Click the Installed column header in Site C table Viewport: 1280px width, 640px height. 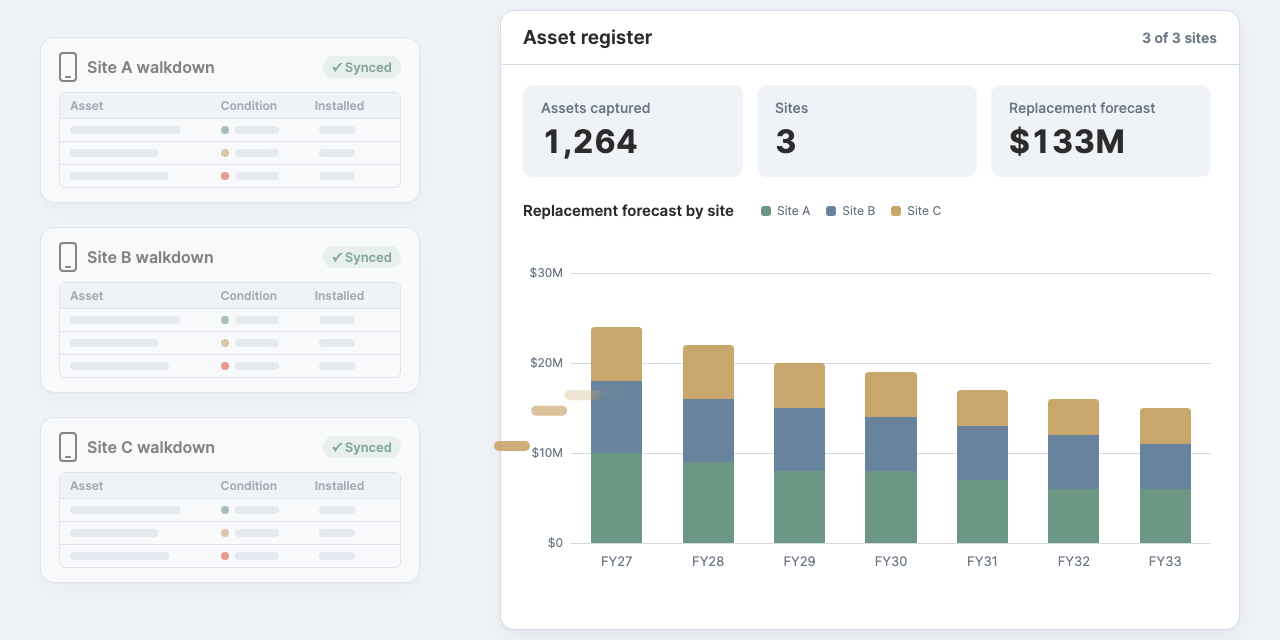tap(340, 486)
